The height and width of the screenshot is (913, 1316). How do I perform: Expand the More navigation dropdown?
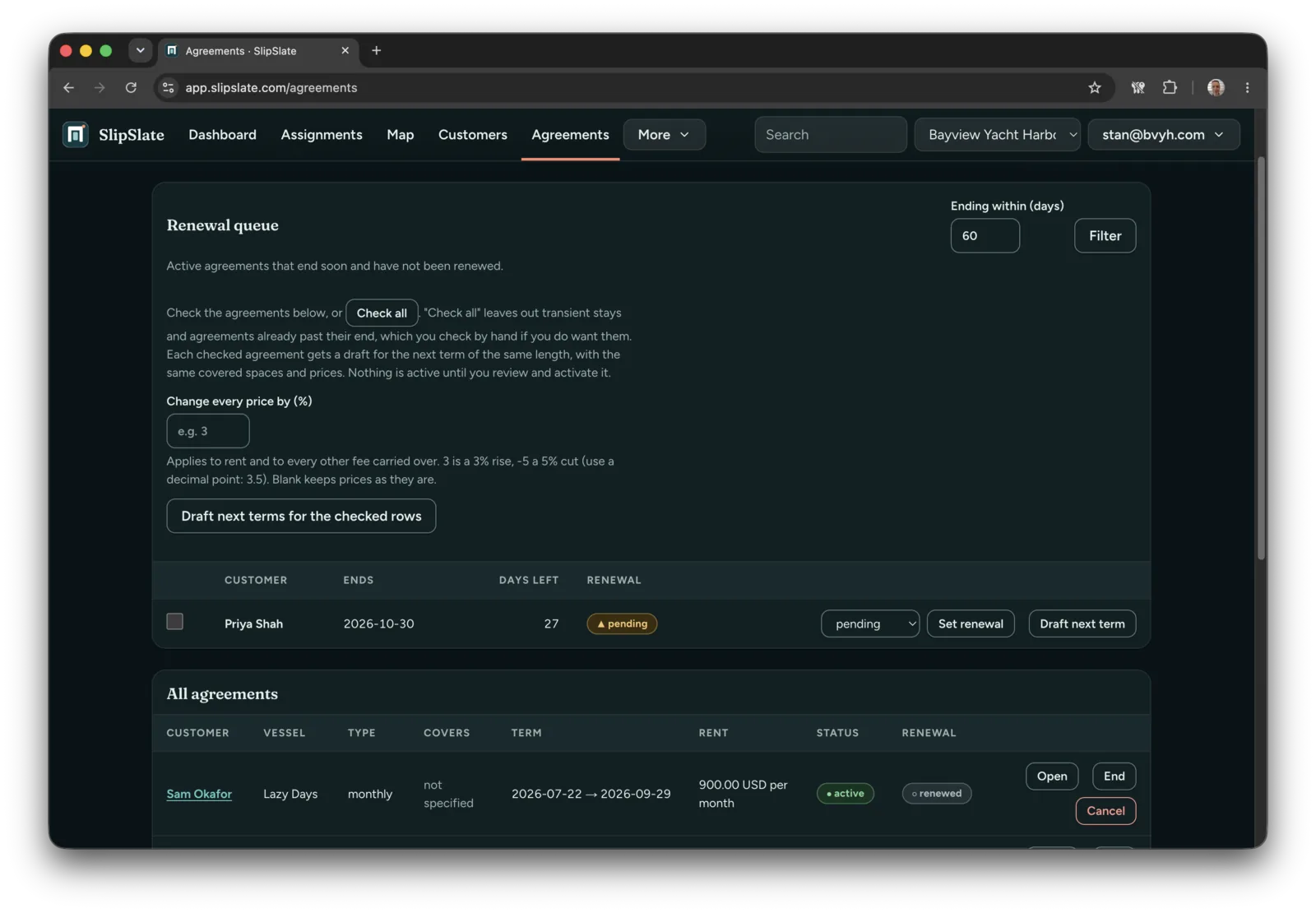point(664,134)
